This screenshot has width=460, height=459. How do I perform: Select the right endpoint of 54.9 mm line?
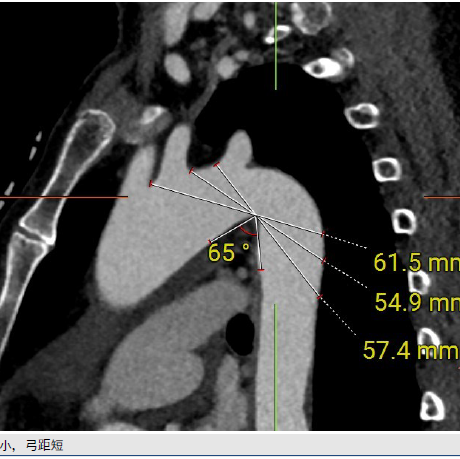[323, 261]
